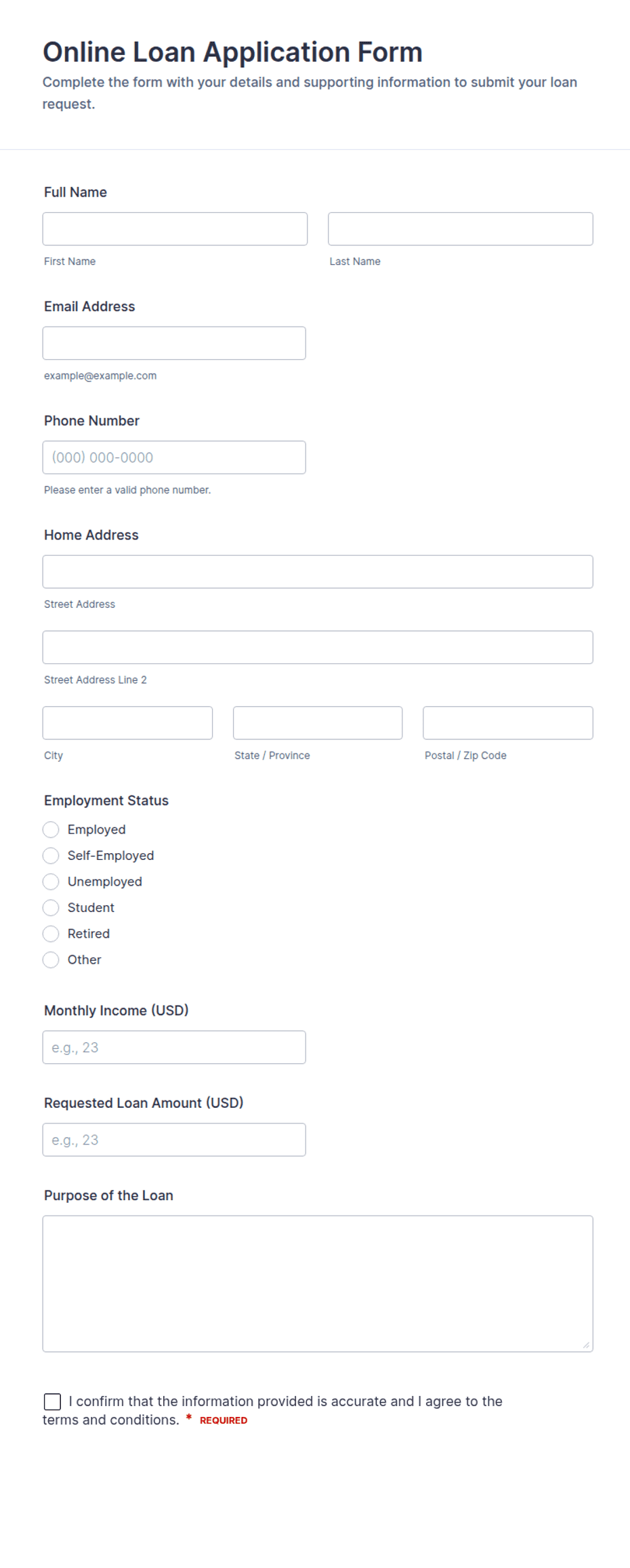Click the Monthly Income (USD) field
The image size is (630, 1568).
(x=174, y=1048)
